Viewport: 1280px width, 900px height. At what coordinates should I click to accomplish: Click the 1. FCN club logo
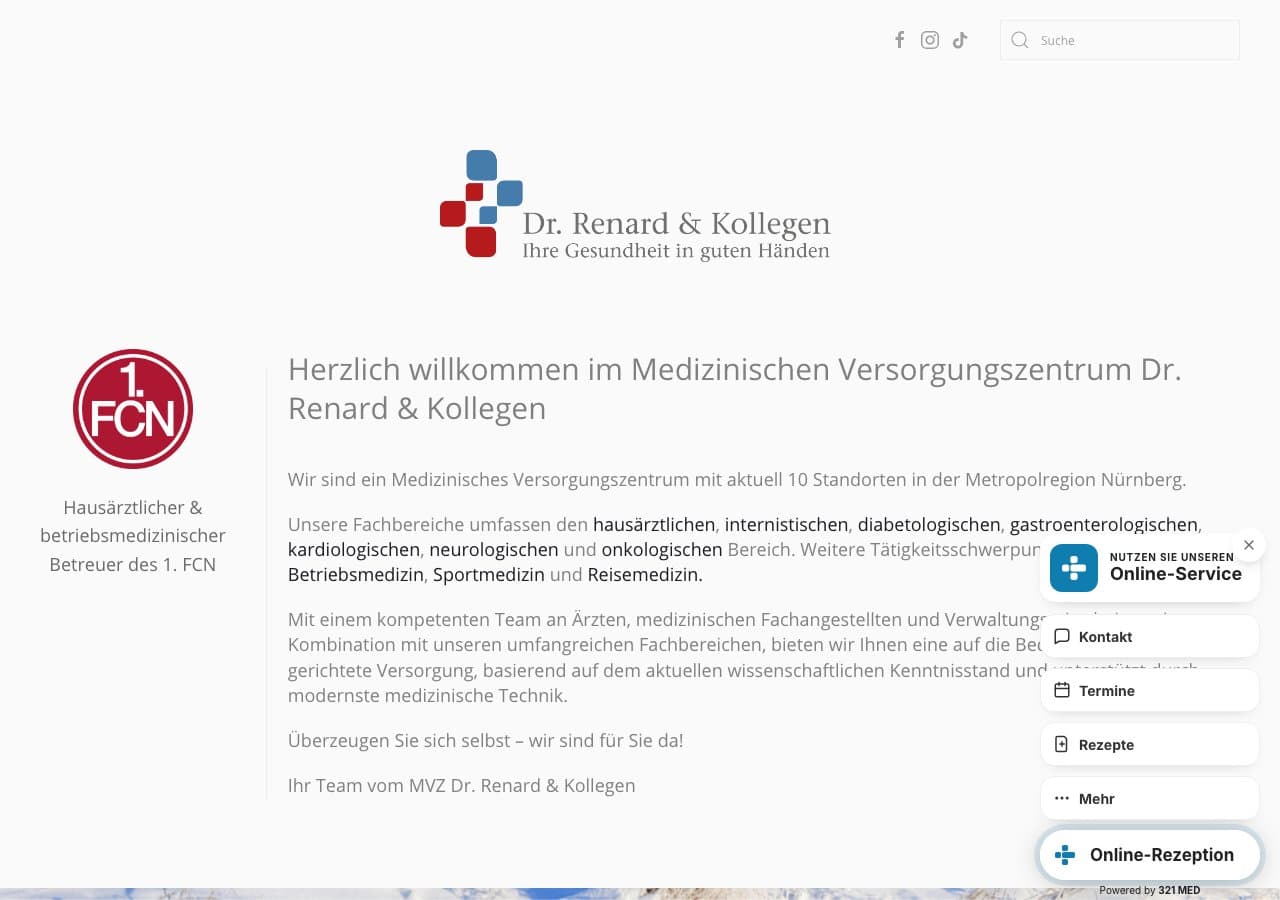coord(133,408)
